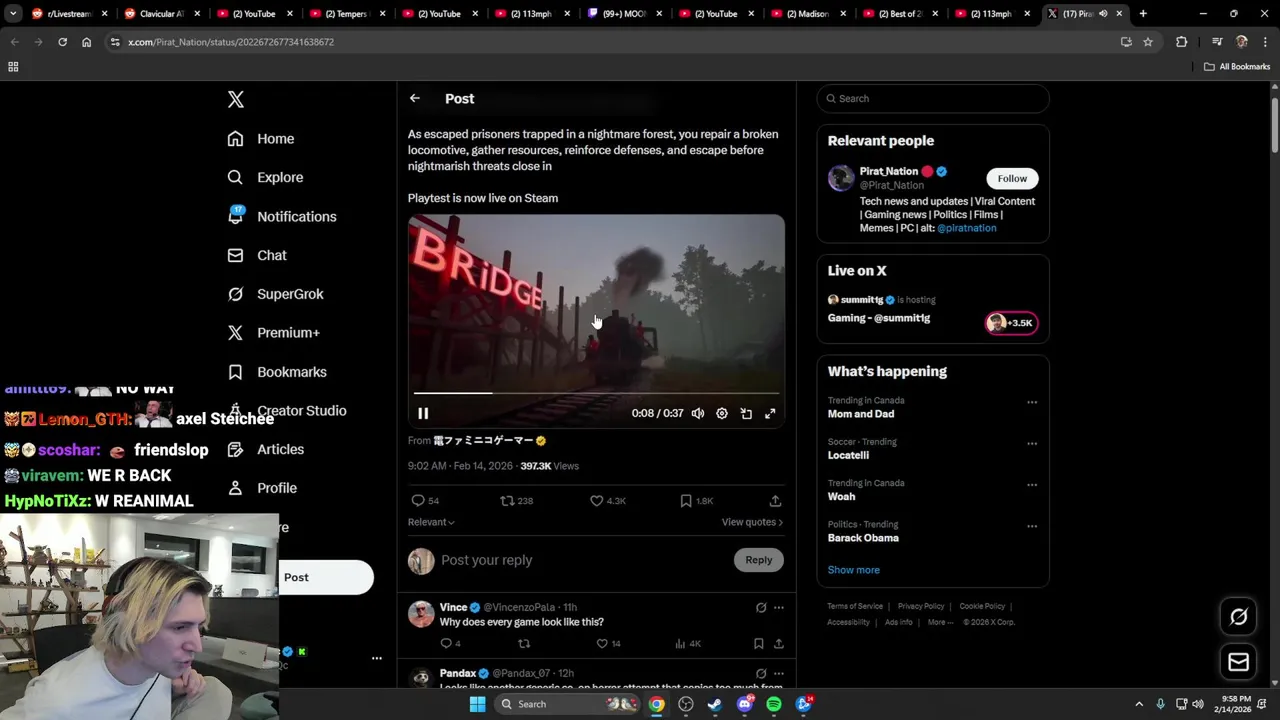This screenshot has height=720, width=1280.
Task: Open Discord from taskbar
Action: pyautogui.click(x=744, y=704)
